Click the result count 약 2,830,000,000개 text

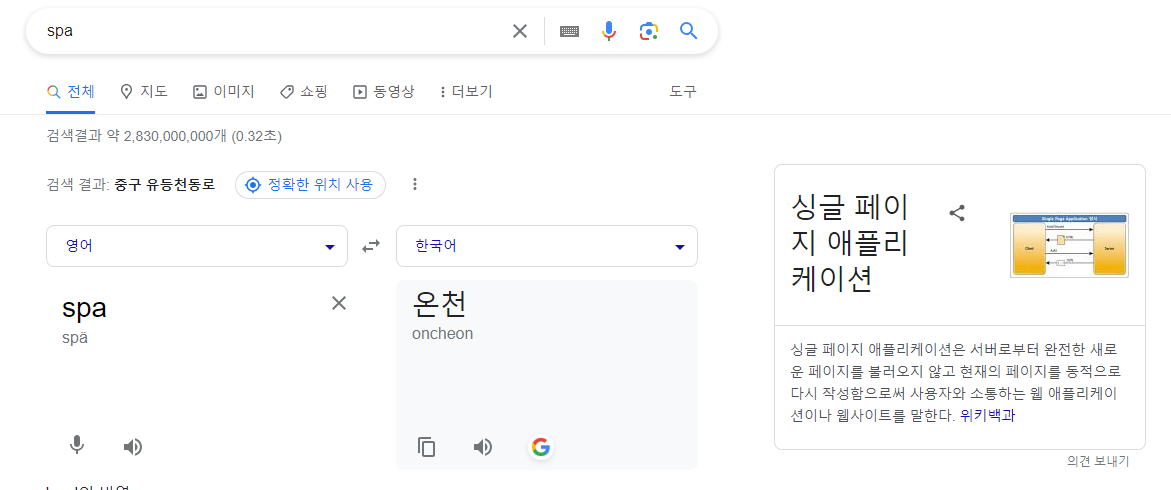[167, 137]
